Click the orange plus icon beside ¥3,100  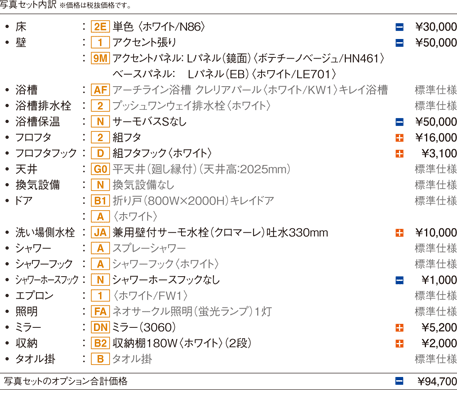click(399, 154)
